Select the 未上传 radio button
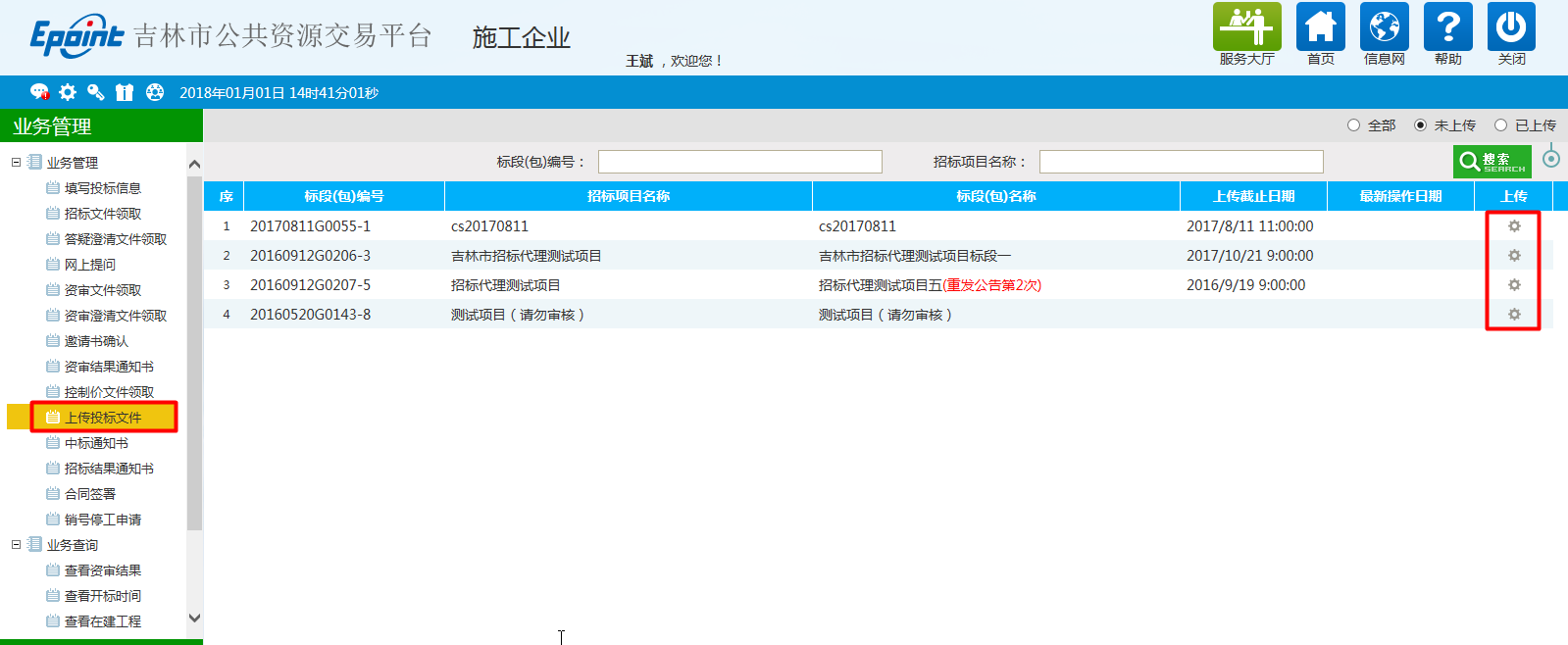This screenshot has width=1568, height=645. pyautogui.click(x=1420, y=124)
